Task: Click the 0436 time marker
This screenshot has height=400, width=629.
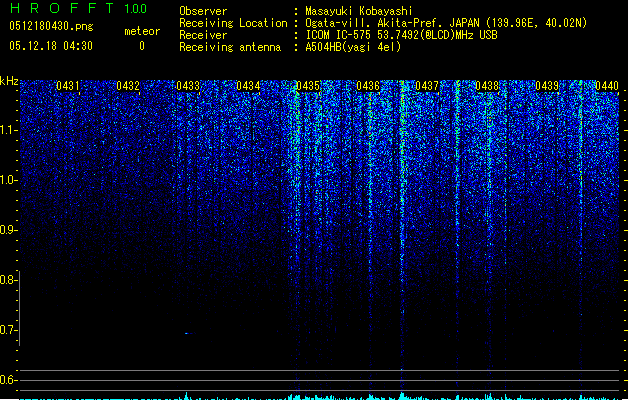Action: click(x=368, y=85)
